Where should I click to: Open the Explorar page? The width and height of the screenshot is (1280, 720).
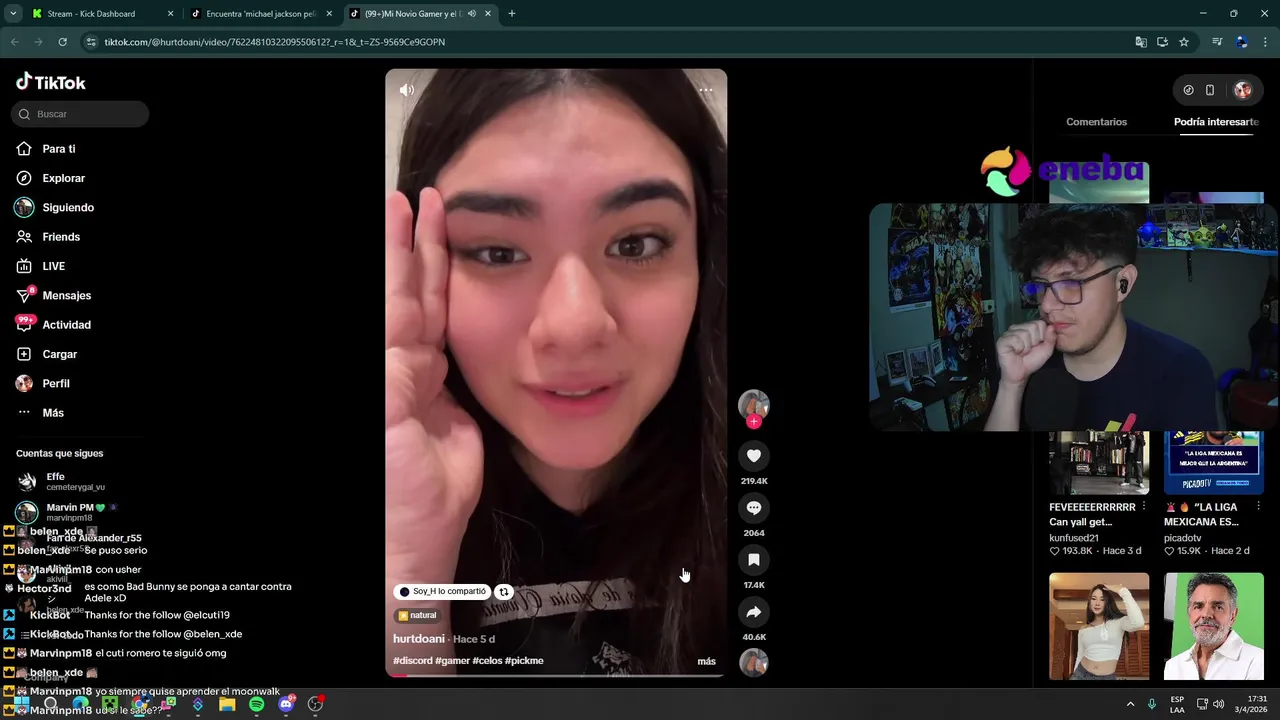[50, 178]
